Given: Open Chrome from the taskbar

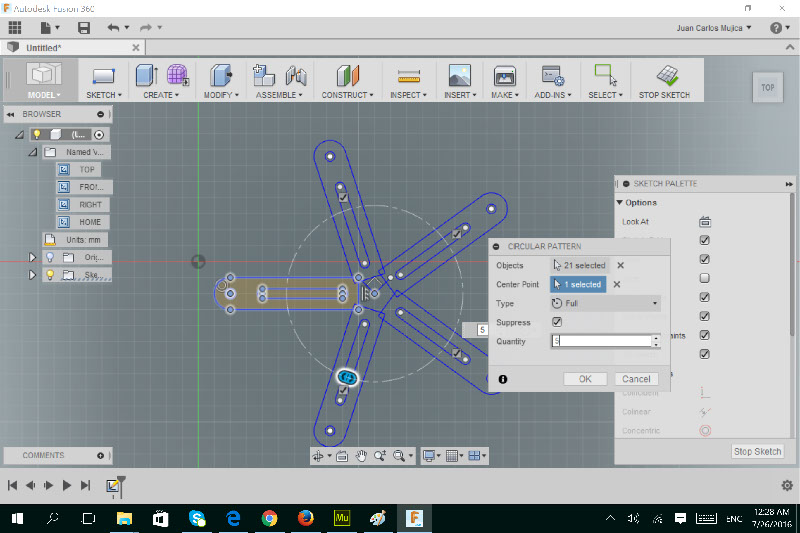Looking at the screenshot, I should coord(269,518).
